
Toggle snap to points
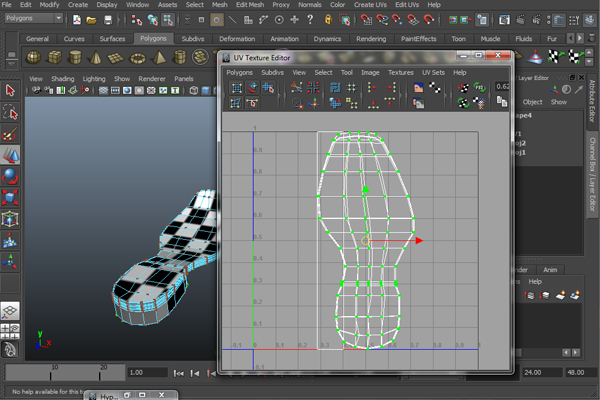point(397,20)
